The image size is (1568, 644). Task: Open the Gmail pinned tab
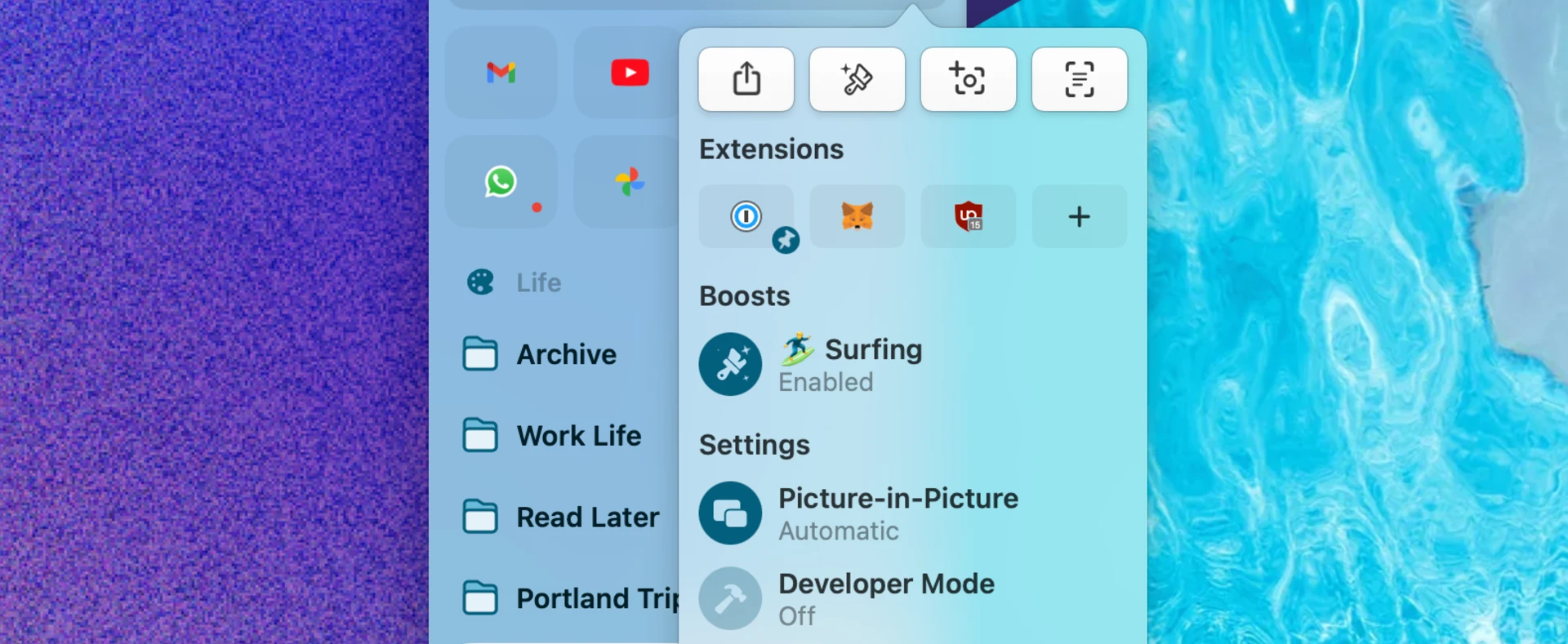(x=501, y=73)
